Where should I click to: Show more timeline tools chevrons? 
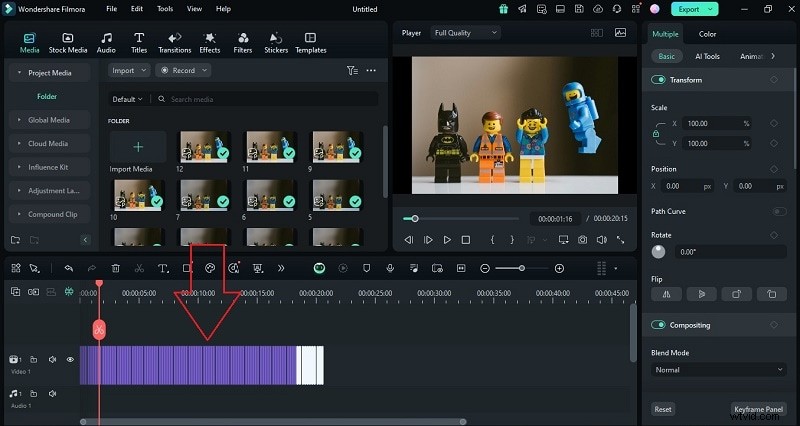(x=281, y=268)
